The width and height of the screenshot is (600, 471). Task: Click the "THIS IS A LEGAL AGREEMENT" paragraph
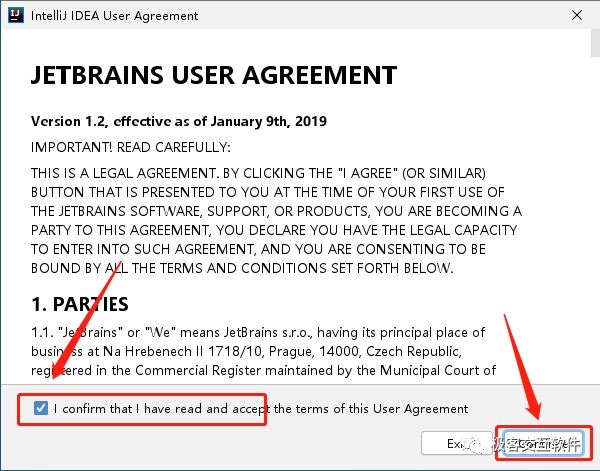(276, 221)
